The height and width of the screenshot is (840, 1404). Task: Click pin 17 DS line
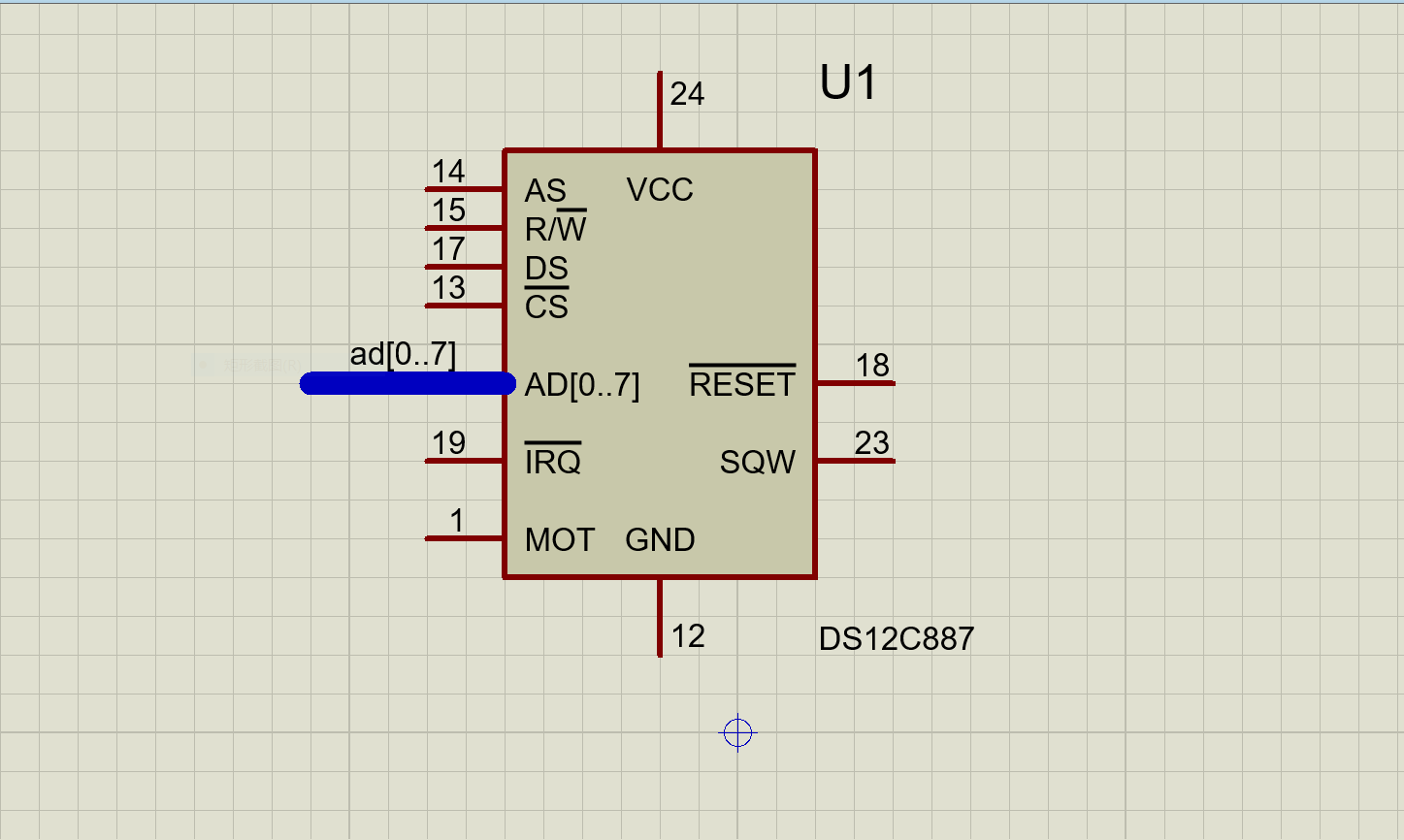465,267
